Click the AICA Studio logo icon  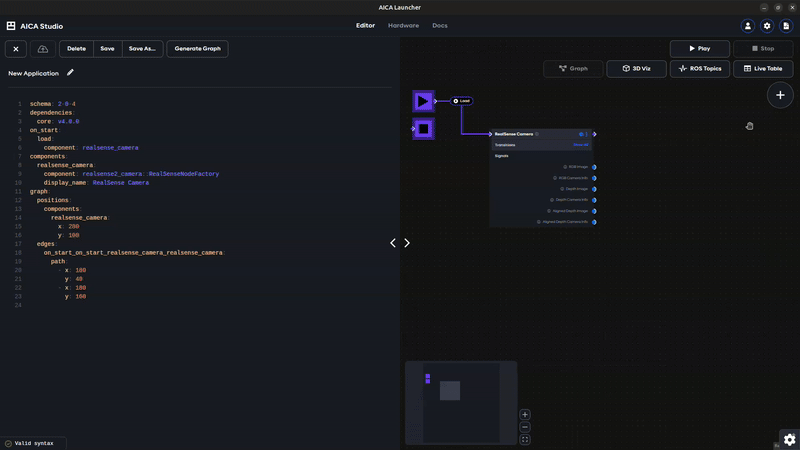pyautogui.click(x=11, y=26)
